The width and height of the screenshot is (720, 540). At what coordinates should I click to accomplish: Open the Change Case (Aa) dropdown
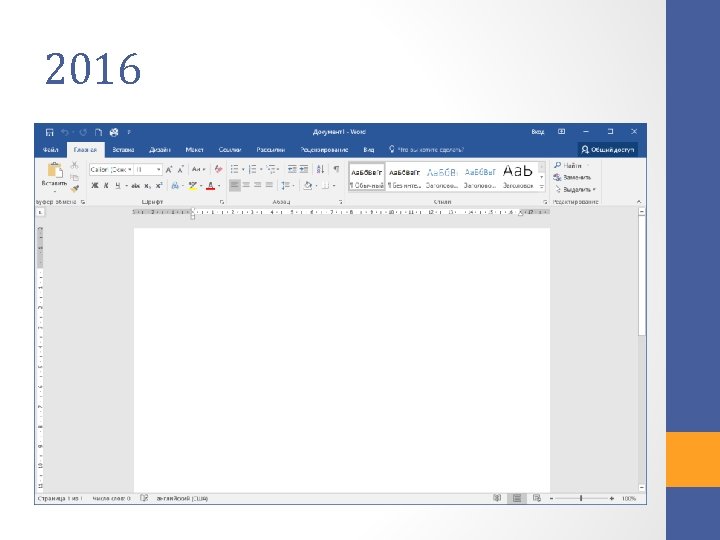(198, 169)
